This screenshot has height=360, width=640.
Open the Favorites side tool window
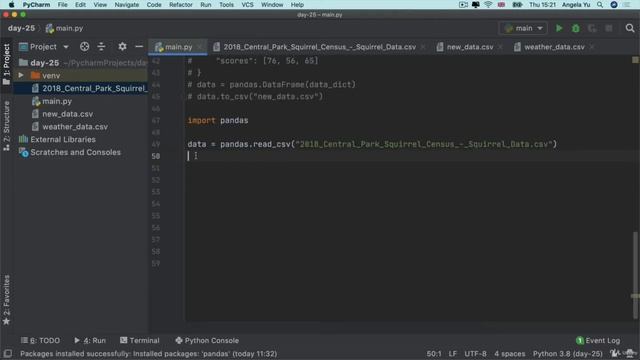point(7,300)
